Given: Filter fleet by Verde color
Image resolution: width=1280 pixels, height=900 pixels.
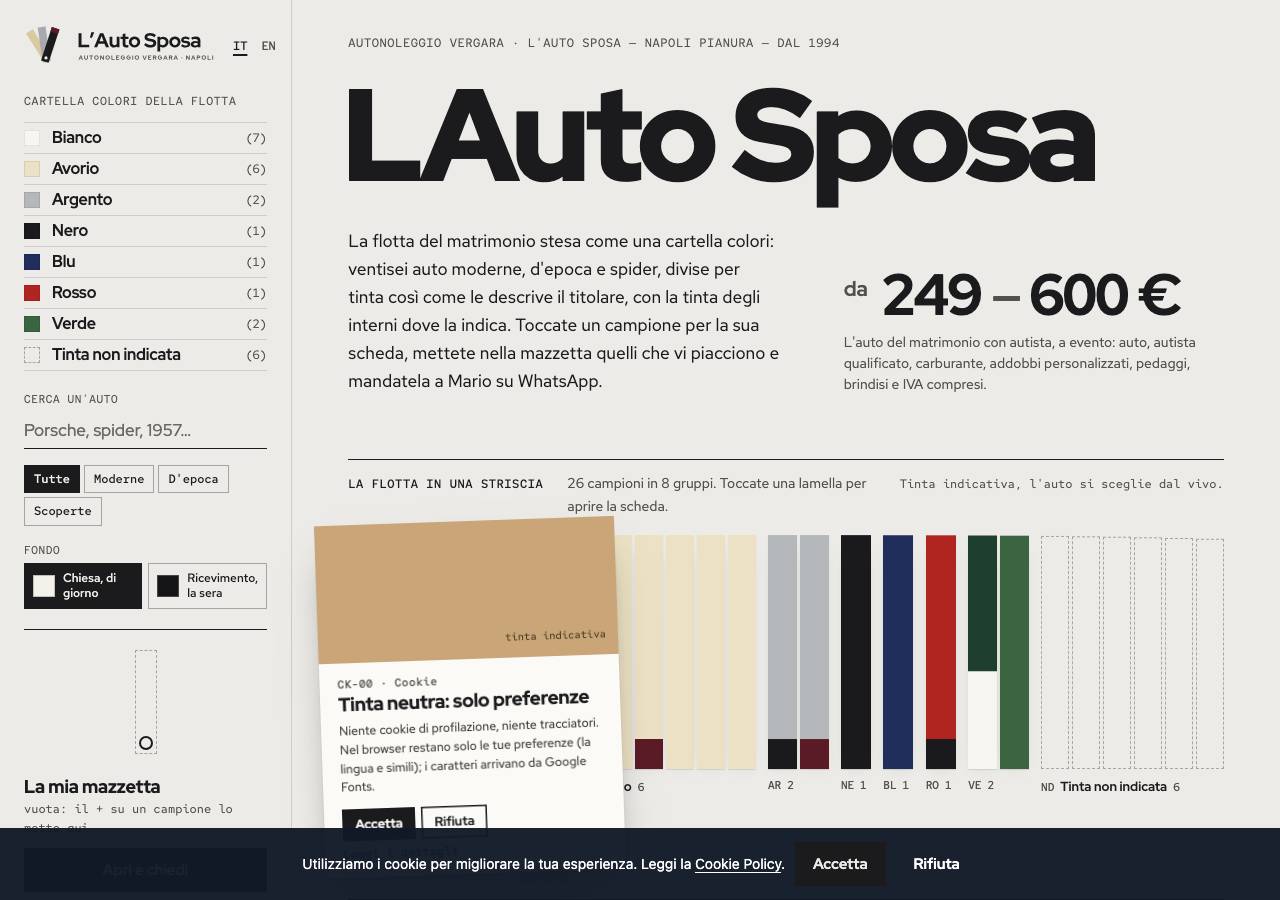Looking at the screenshot, I should coord(145,324).
